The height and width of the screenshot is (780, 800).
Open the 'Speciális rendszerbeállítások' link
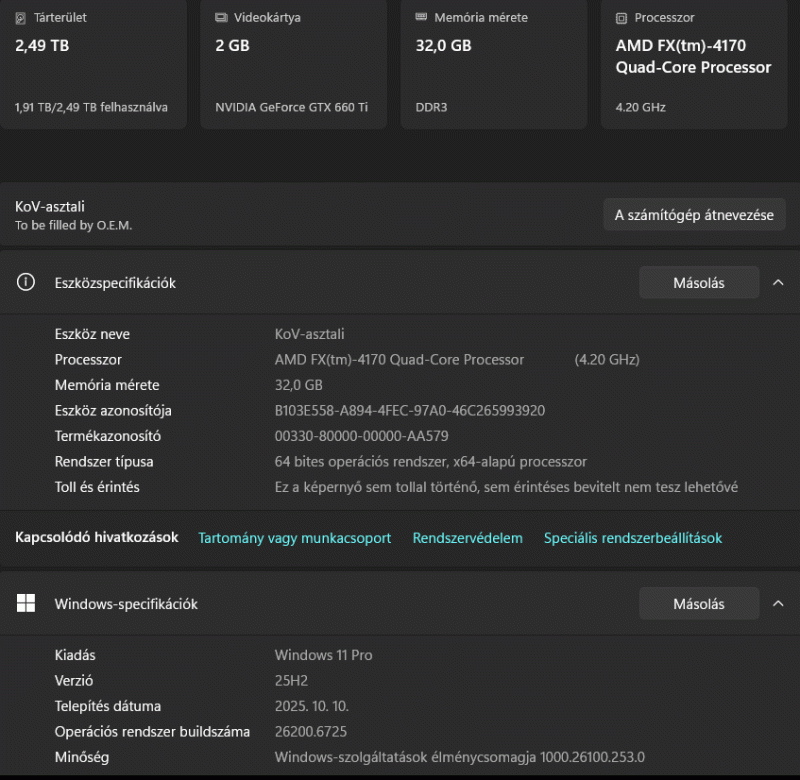pos(632,538)
